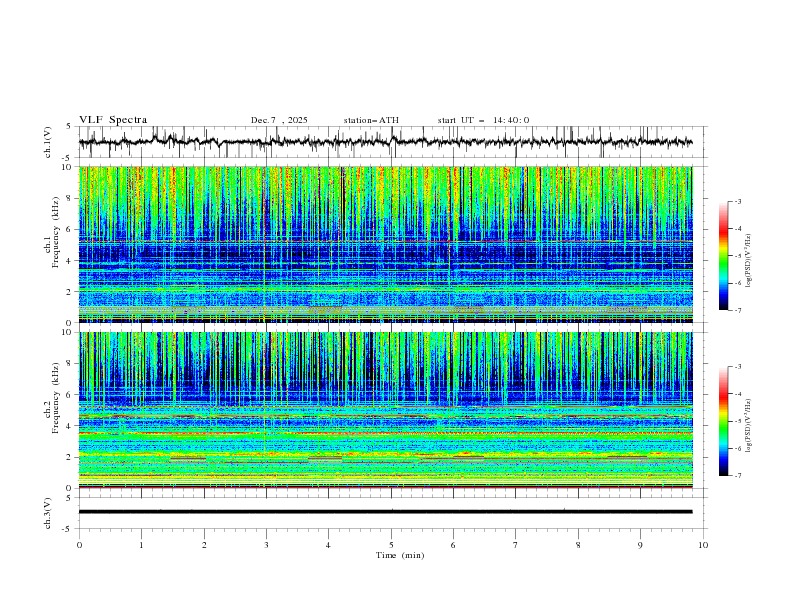Click the 'Time (min)' x-axis label
Image resolution: width=792 pixels, height=612 pixels.
coord(400,555)
